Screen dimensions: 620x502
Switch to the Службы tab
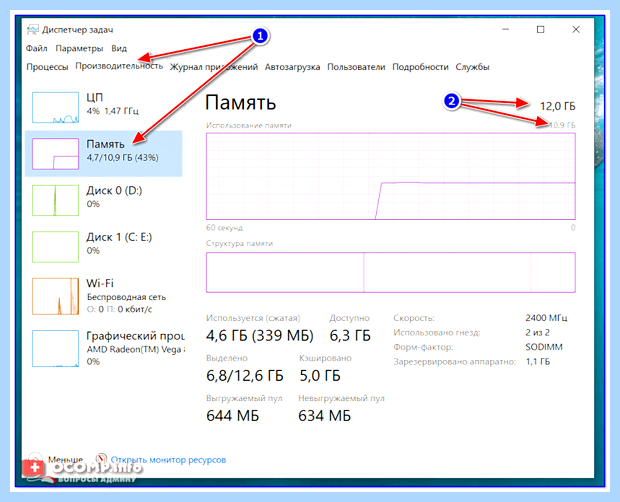click(472, 67)
